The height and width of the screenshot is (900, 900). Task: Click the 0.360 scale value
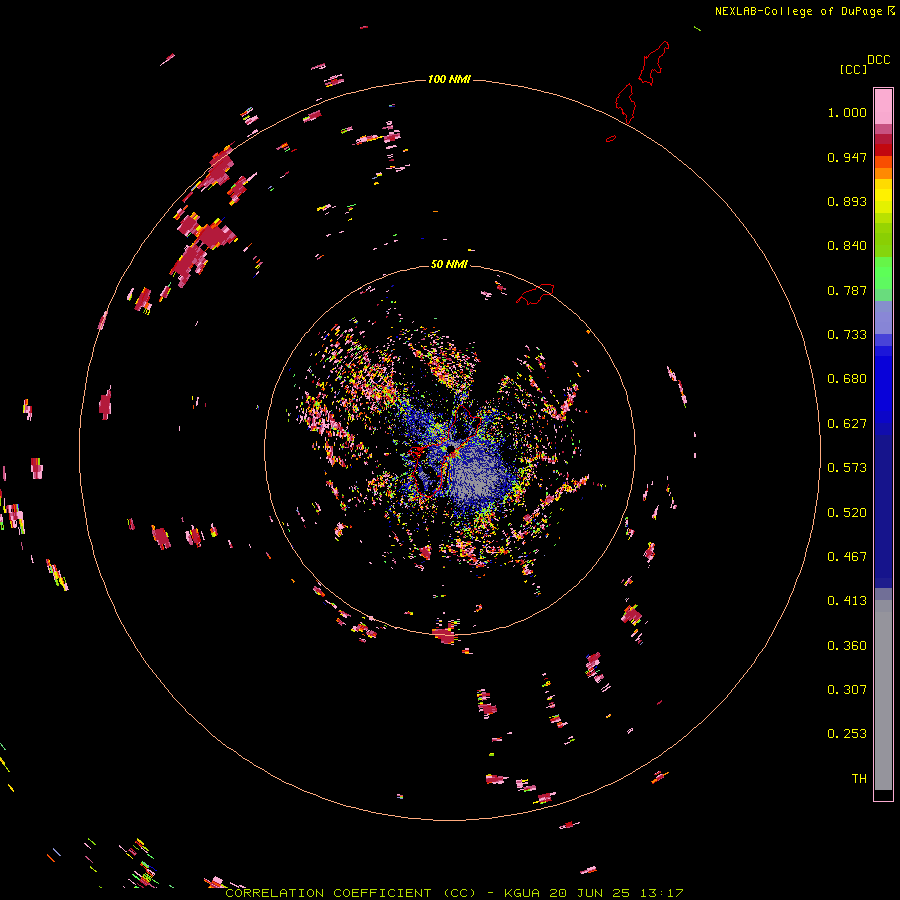847,646
